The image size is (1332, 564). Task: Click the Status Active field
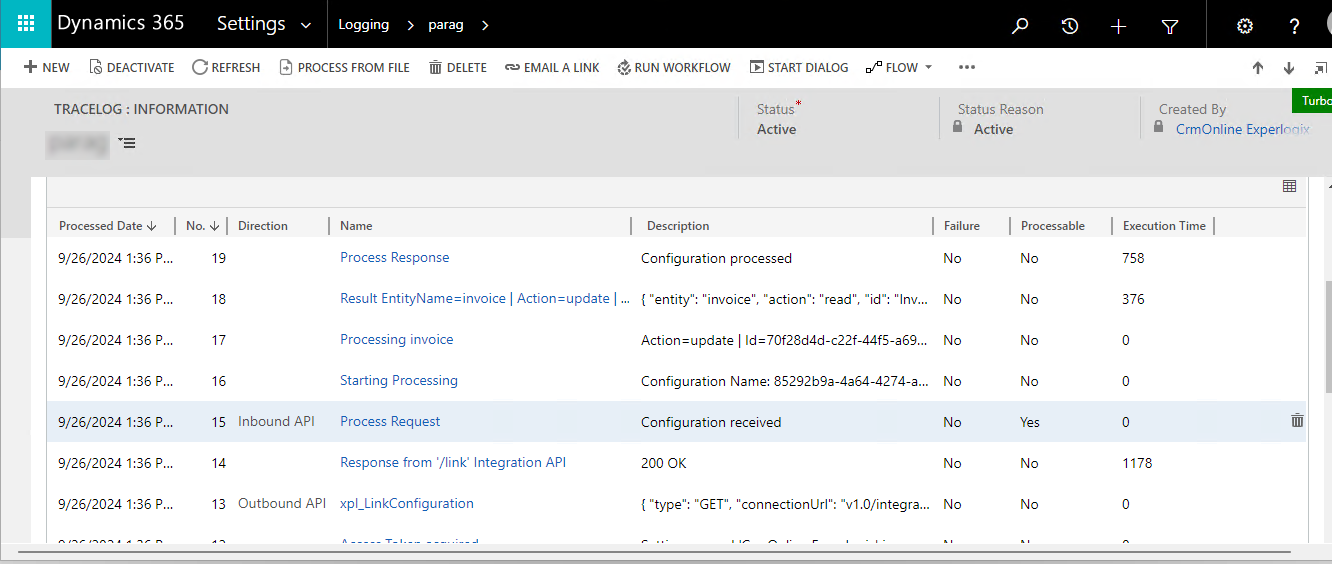tap(777, 129)
